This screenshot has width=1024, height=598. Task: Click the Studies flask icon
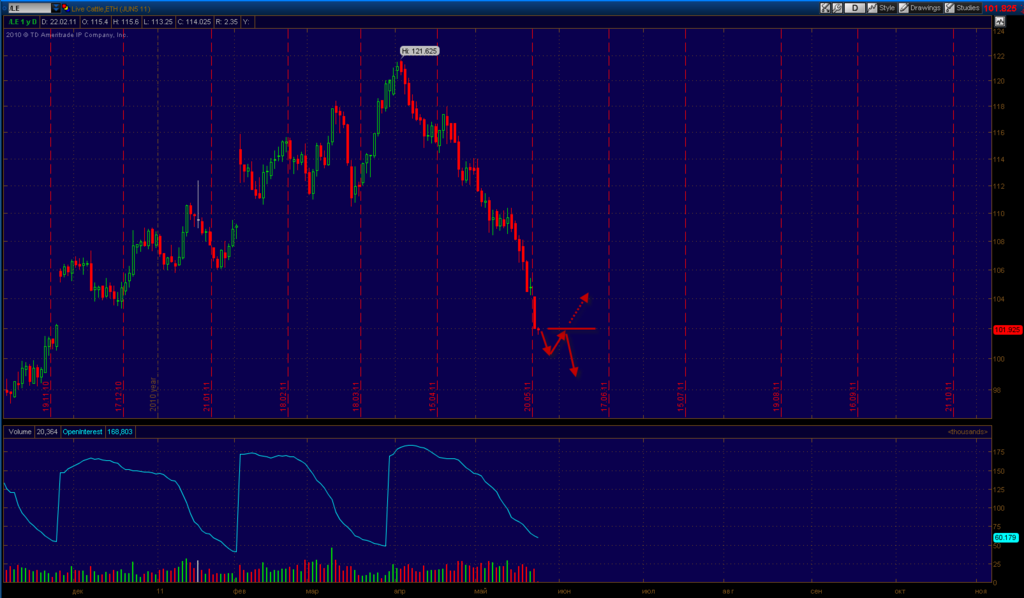pos(950,8)
